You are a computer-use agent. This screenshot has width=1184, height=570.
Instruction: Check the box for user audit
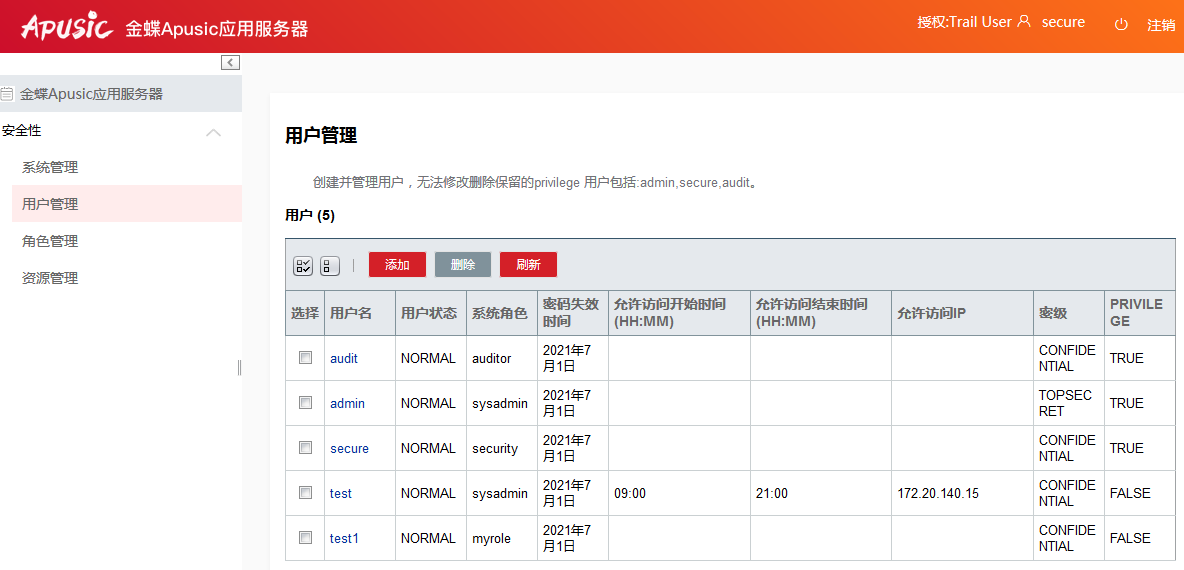click(x=306, y=357)
